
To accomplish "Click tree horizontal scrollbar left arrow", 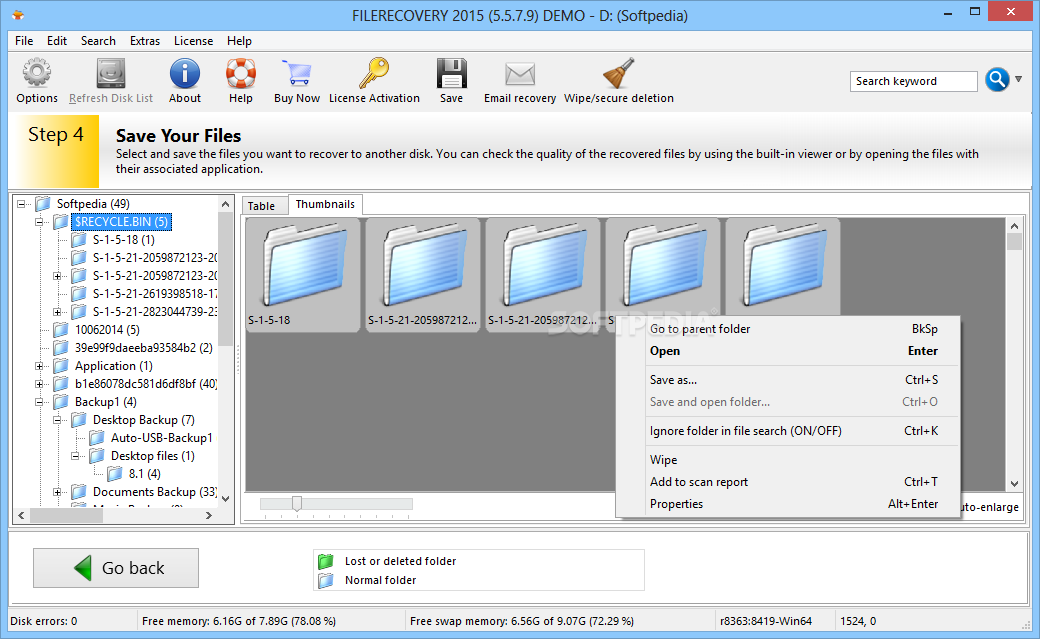I will 21,515.
